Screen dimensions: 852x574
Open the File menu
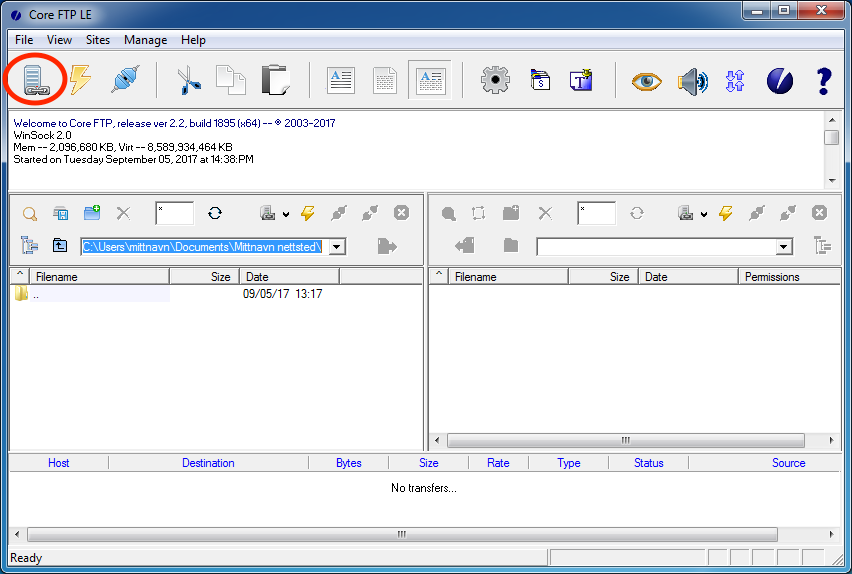(24, 40)
